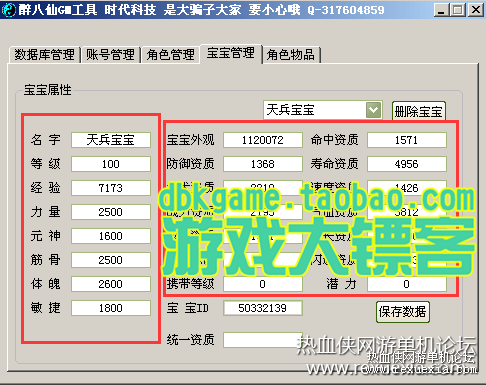Select the 角色管理 tab
The width and height of the screenshot is (486, 385).
(170, 55)
